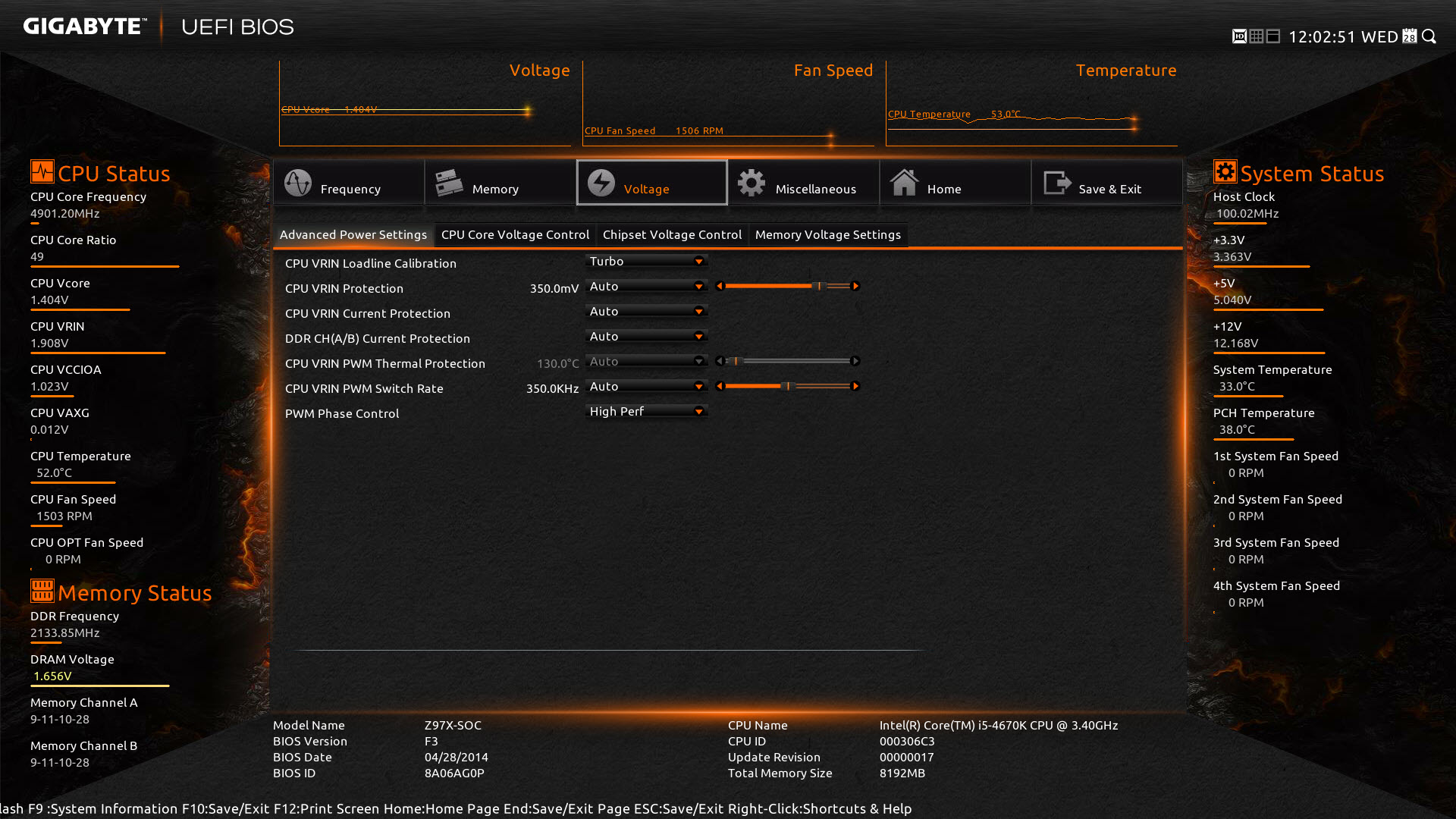This screenshot has height=819, width=1456.
Task: Open the Miscellaneous main tab
Action: 804,183
